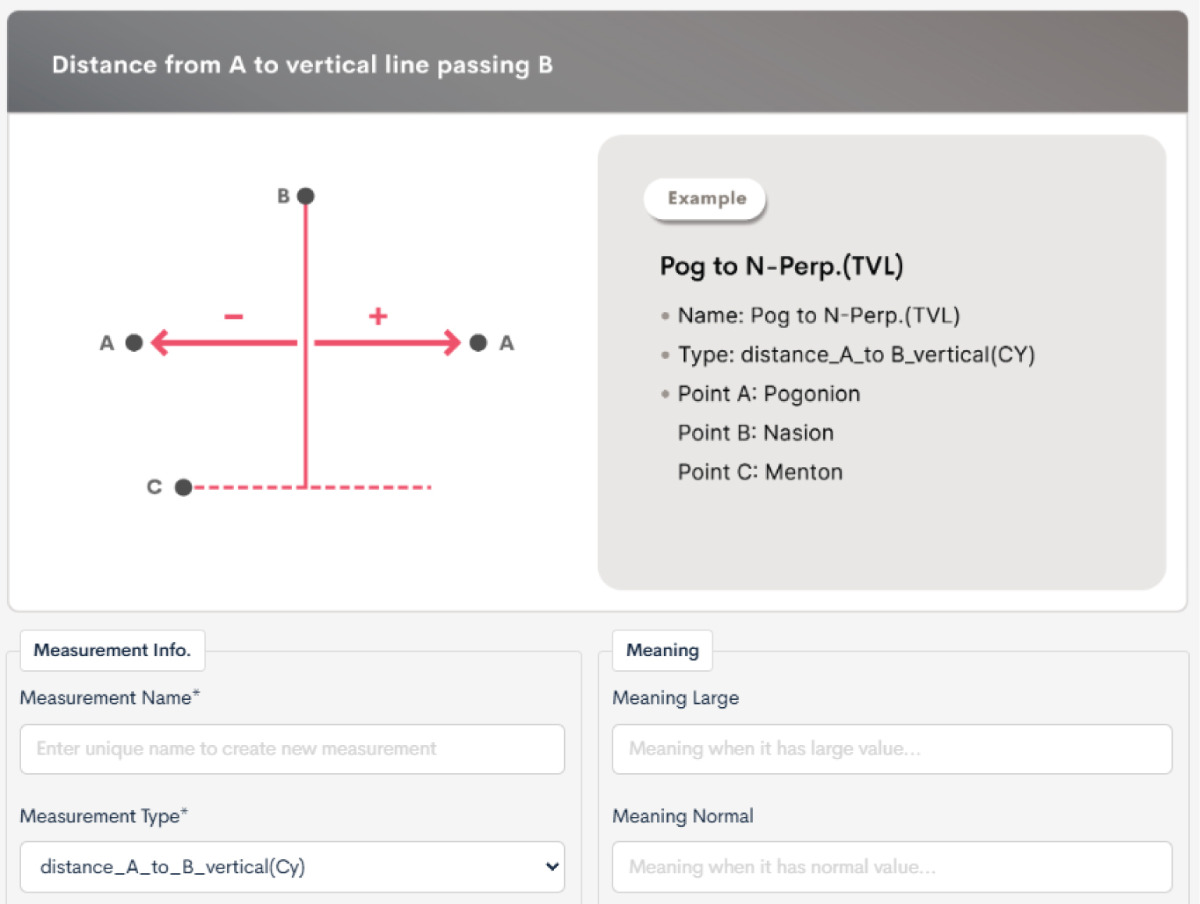Open the Measurement Type dropdown
Screen dimensions: 1200x904
point(292,867)
